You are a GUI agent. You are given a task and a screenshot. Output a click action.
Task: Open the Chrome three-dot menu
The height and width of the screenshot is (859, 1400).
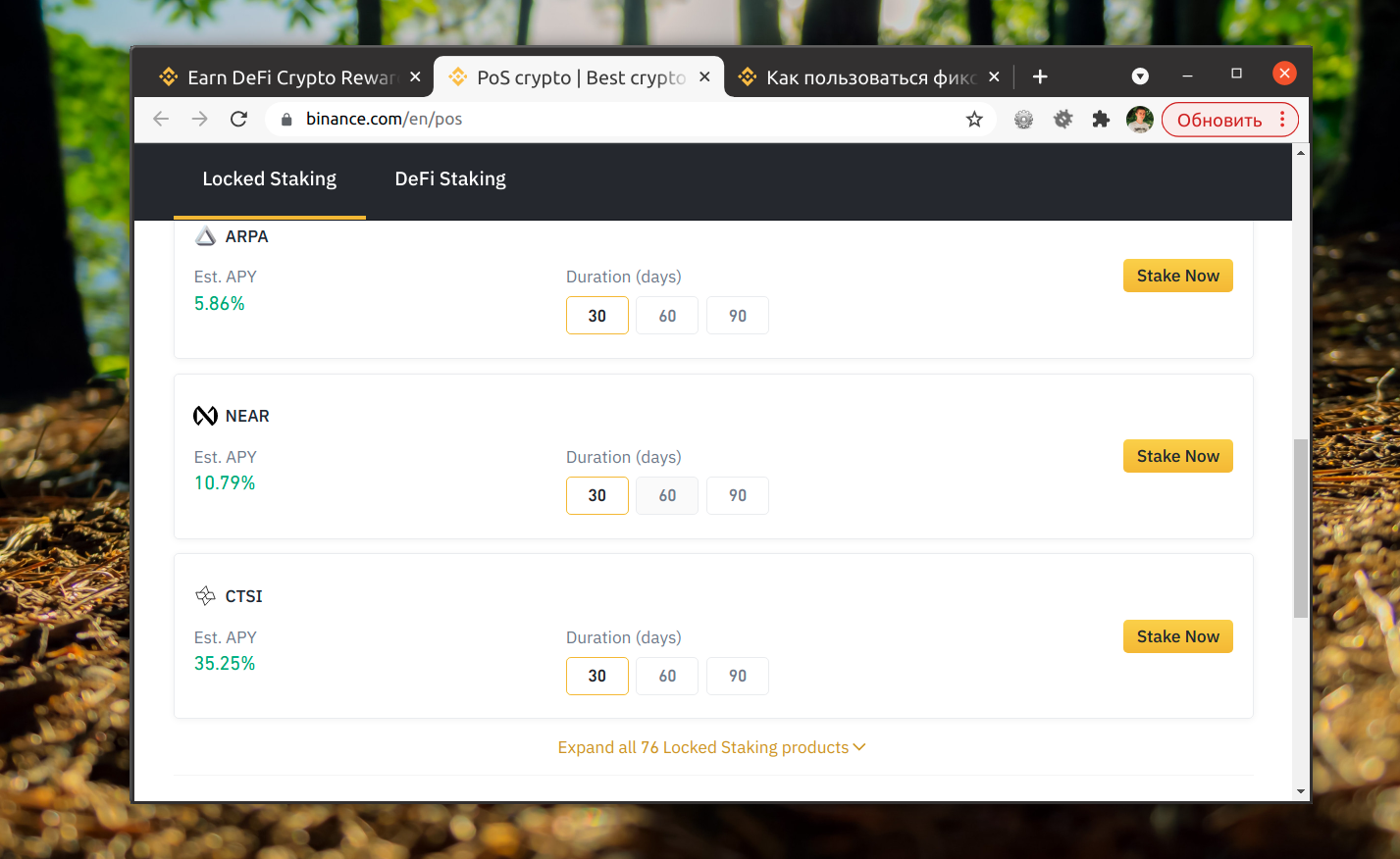[1282, 120]
